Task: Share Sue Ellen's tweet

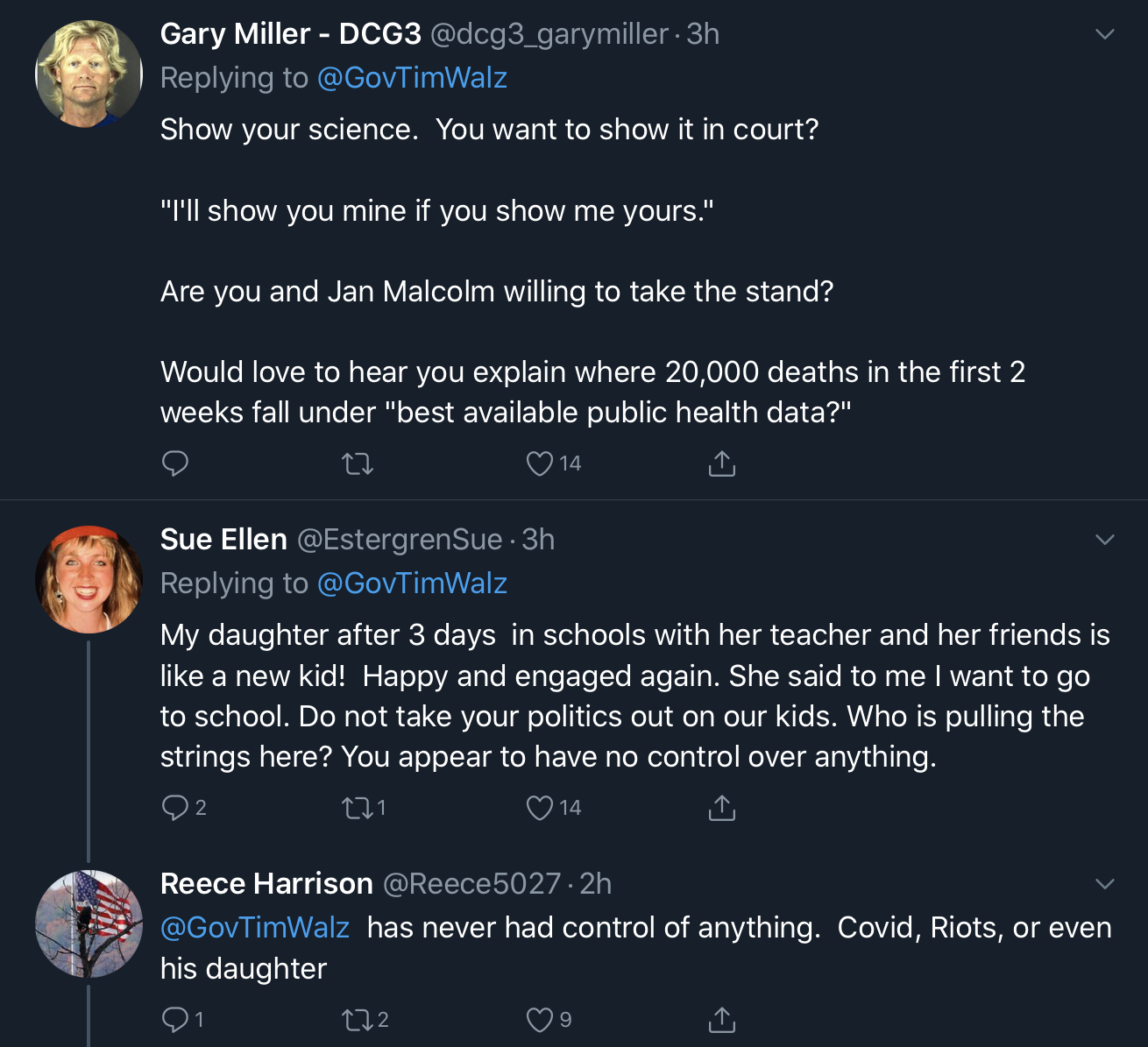Action: (x=721, y=807)
